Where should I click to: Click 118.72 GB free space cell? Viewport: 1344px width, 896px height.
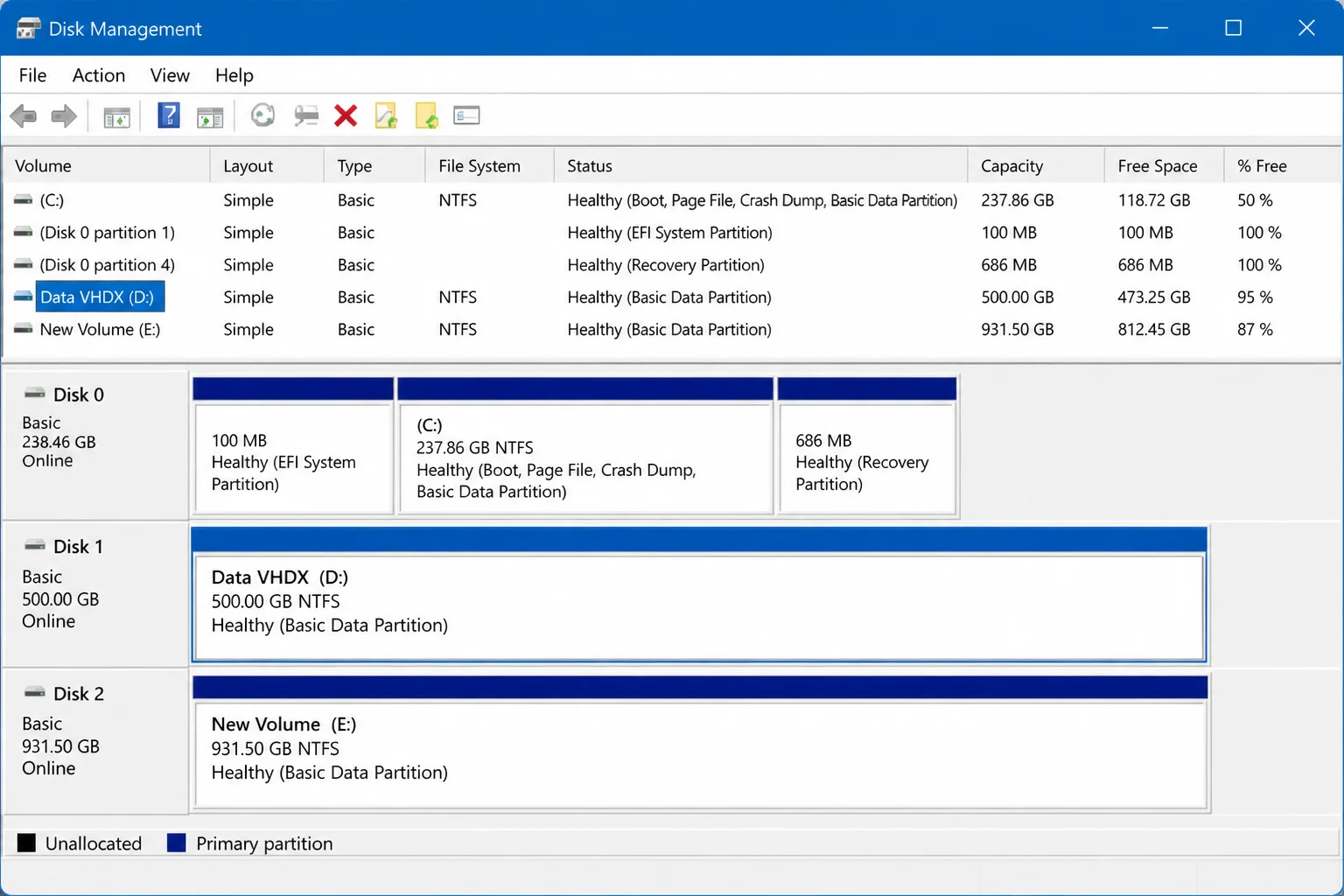[x=1154, y=200]
